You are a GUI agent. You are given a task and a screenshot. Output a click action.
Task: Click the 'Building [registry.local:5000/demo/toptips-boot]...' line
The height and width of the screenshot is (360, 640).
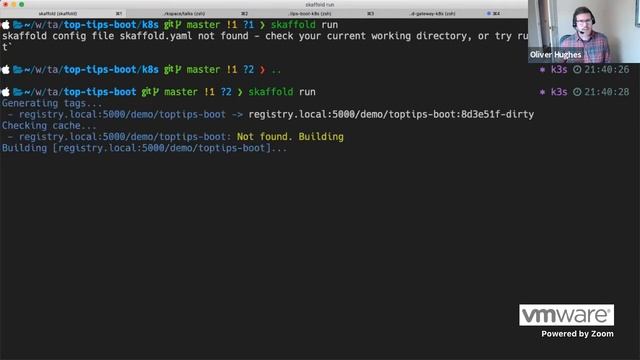point(144,148)
